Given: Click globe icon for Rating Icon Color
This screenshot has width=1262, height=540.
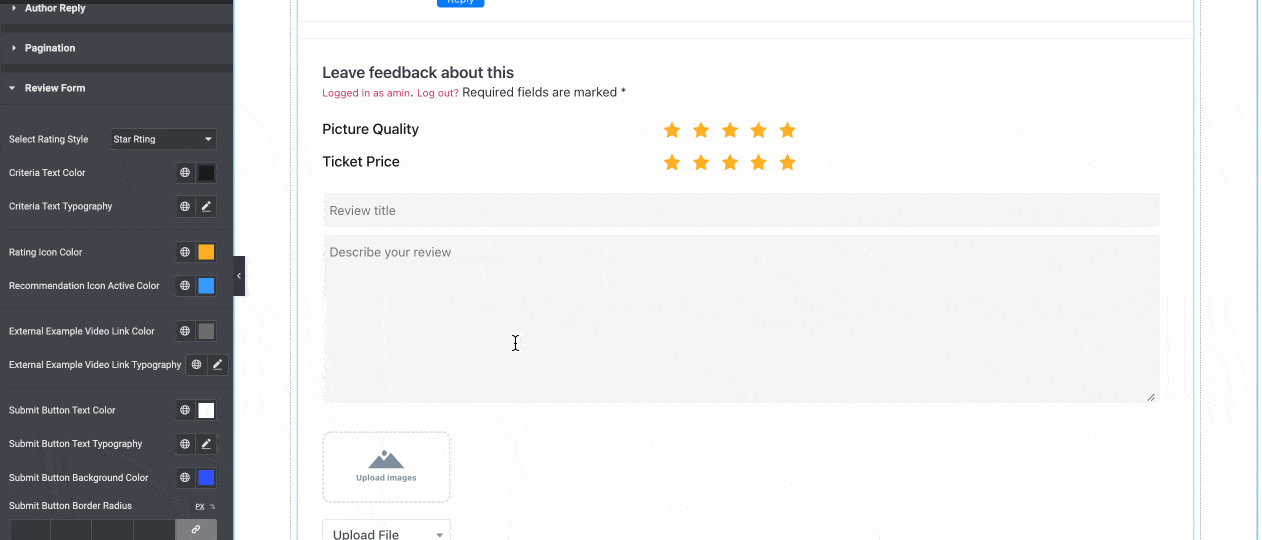Looking at the screenshot, I should coord(185,253).
